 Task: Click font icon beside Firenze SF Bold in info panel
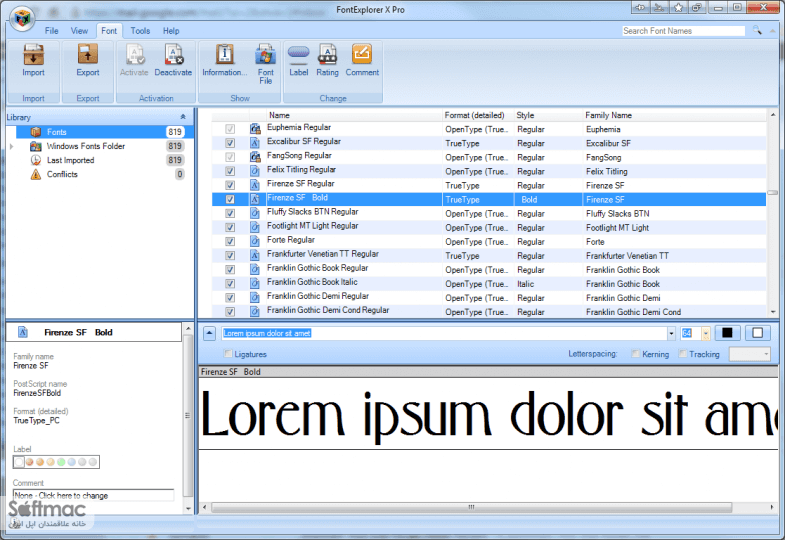click(23, 332)
